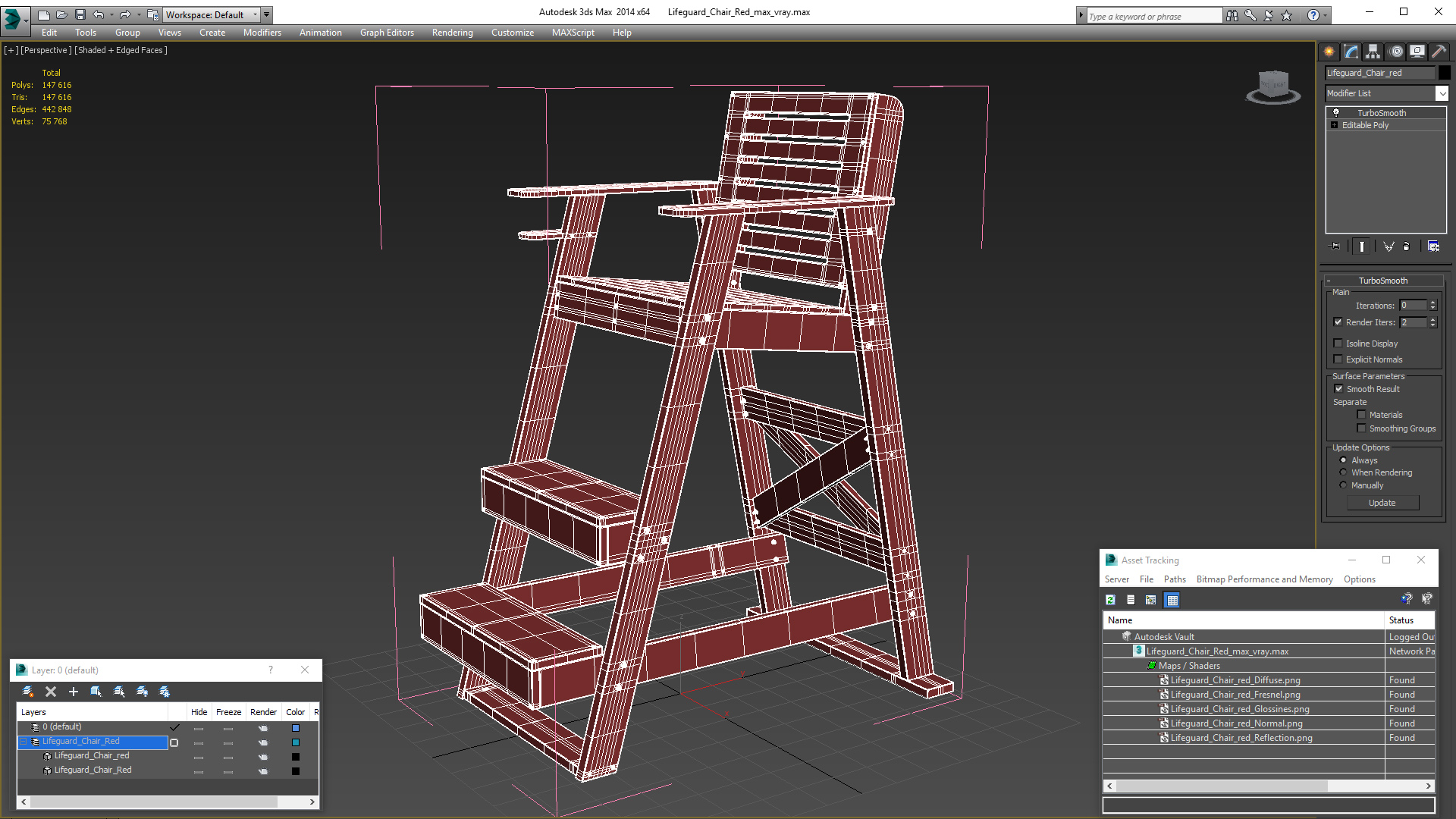Click the object color swatch beside name
The image size is (1456, 819).
click(x=1445, y=73)
